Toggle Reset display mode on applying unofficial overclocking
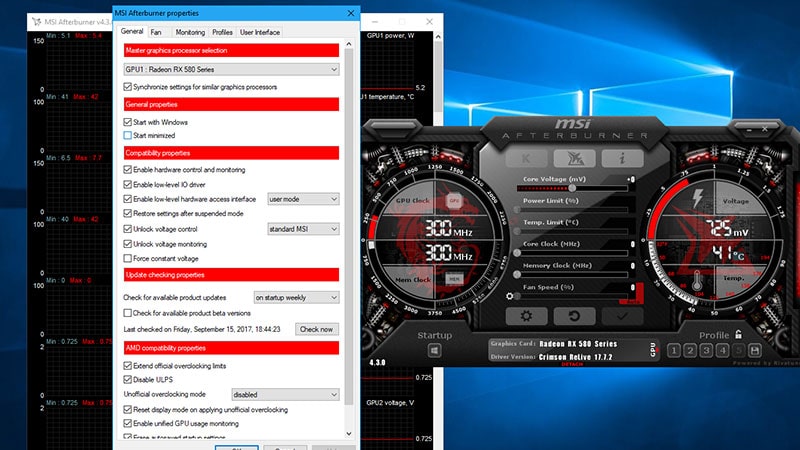The height and width of the screenshot is (450, 800). pyautogui.click(x=128, y=409)
